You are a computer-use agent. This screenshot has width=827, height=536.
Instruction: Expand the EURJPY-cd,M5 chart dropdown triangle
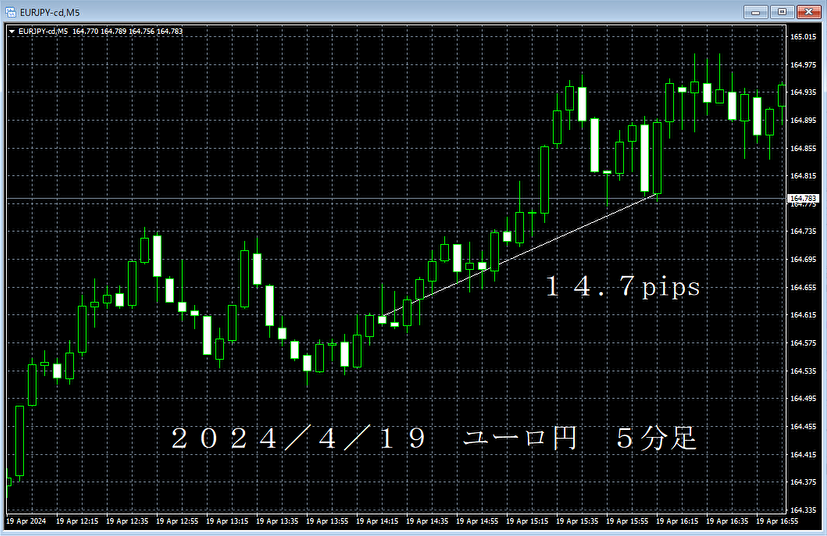pyautogui.click(x=12, y=32)
